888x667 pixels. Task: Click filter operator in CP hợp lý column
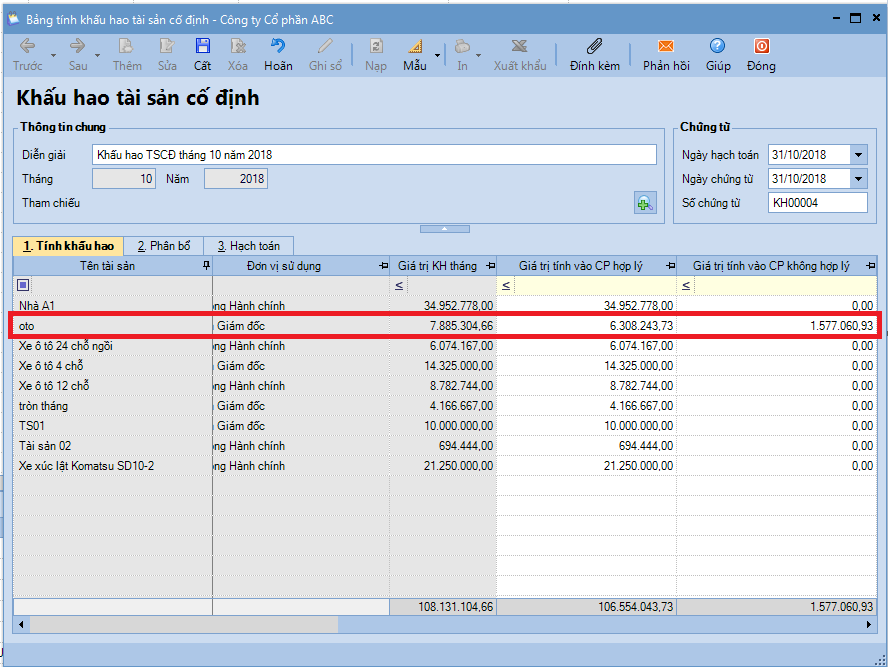click(506, 285)
